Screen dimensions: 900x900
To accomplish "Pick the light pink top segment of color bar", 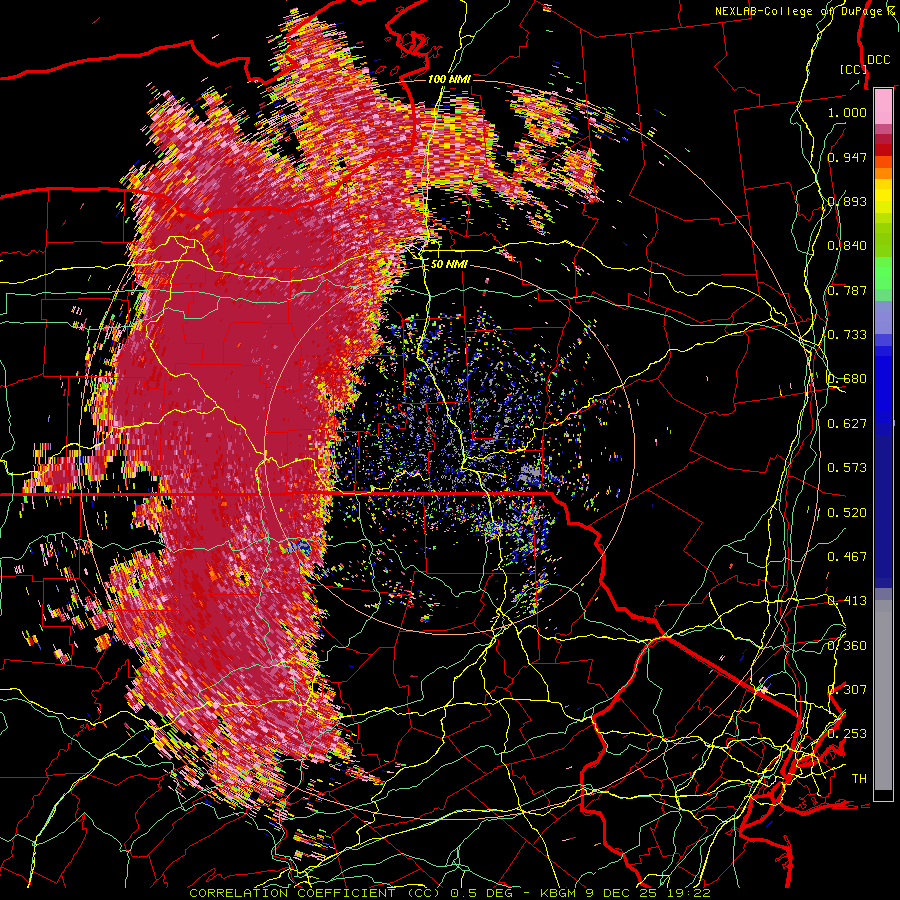I will coord(883,107).
